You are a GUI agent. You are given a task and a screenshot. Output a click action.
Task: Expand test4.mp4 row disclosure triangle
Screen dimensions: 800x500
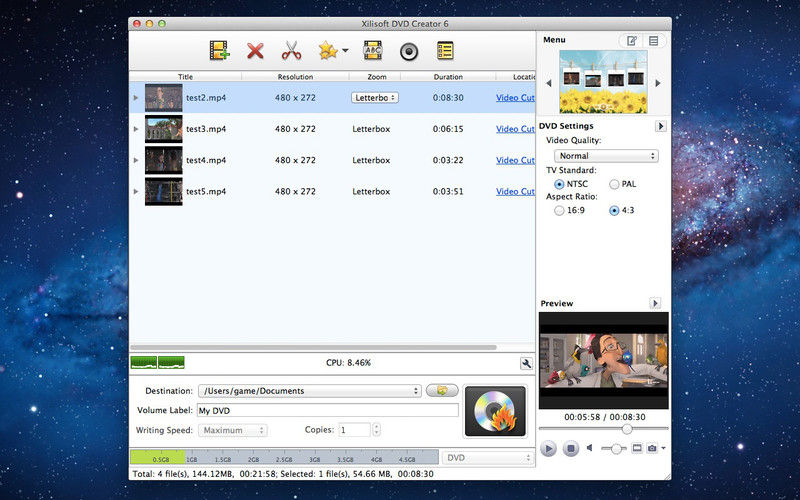pyautogui.click(x=136, y=160)
